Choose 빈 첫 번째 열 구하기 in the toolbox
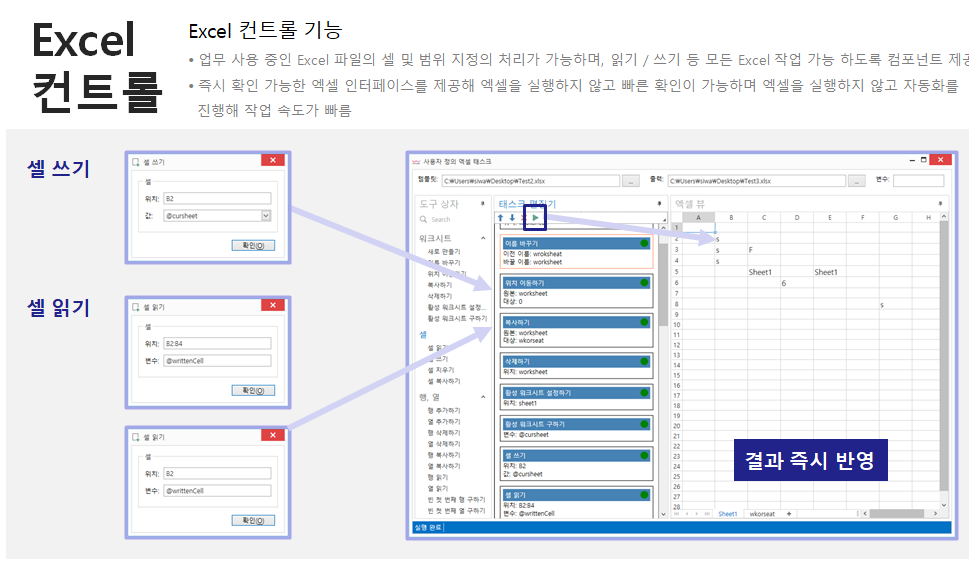This screenshot has width=969, height=569. tap(456, 510)
